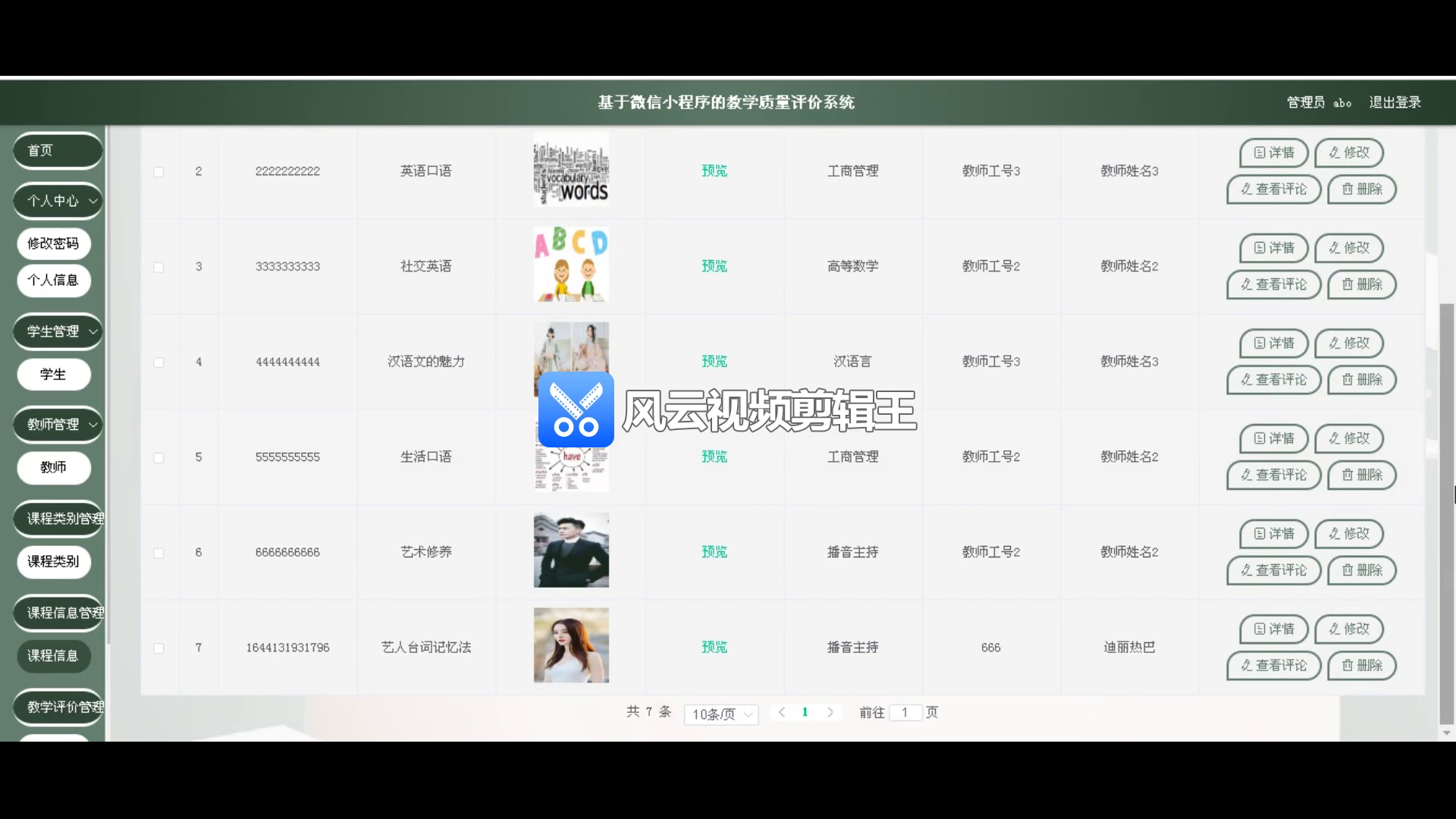
Task: View comments for 生活口语
Action: [x=1274, y=475]
